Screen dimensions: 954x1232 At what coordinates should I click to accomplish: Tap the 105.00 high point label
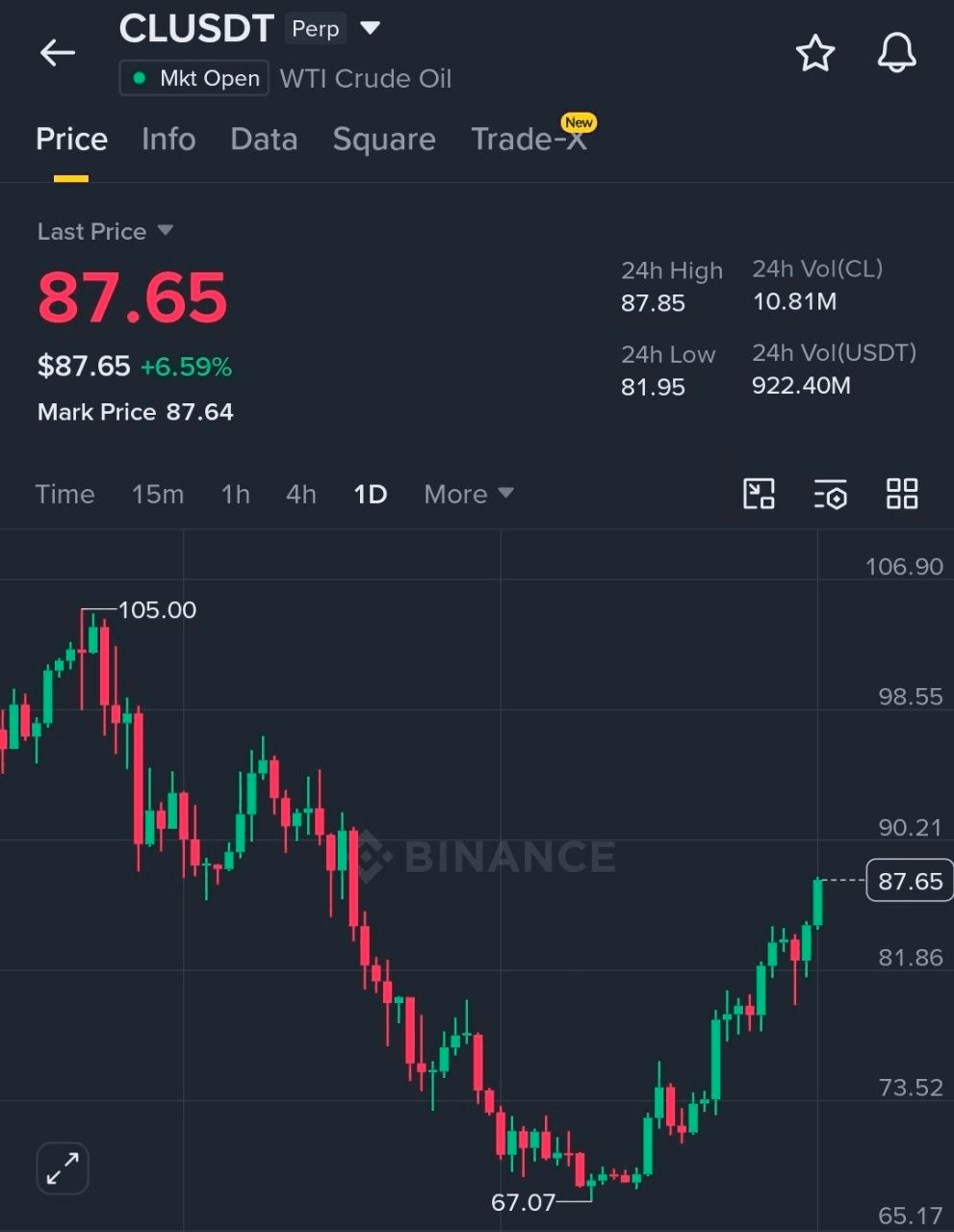(x=157, y=609)
